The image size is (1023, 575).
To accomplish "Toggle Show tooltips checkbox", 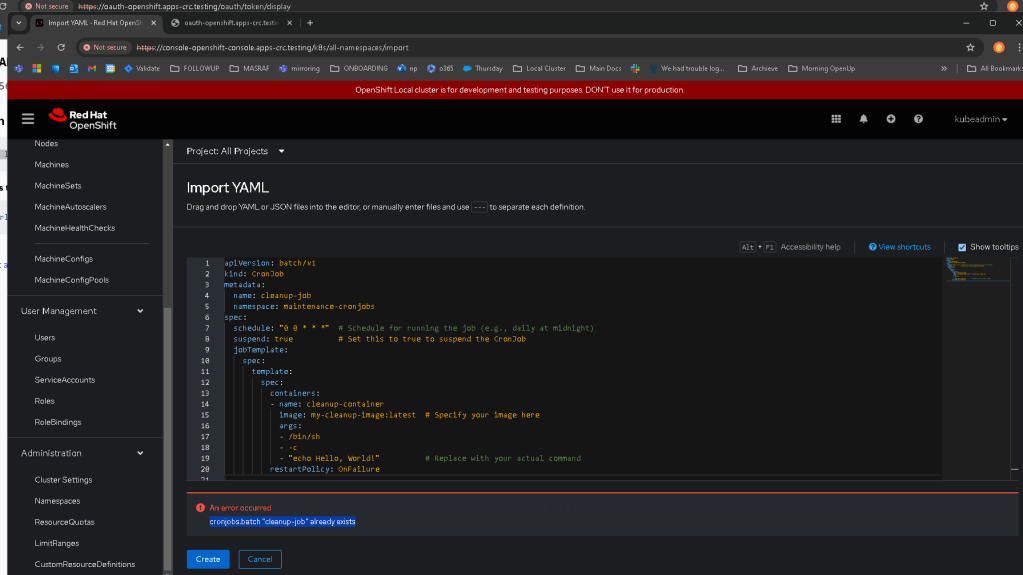I will point(962,247).
